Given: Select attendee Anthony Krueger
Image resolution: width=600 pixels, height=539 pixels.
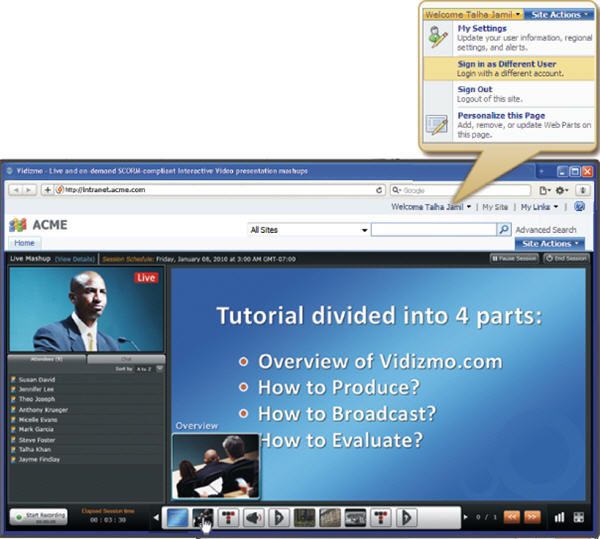Looking at the screenshot, I should coord(43,410).
